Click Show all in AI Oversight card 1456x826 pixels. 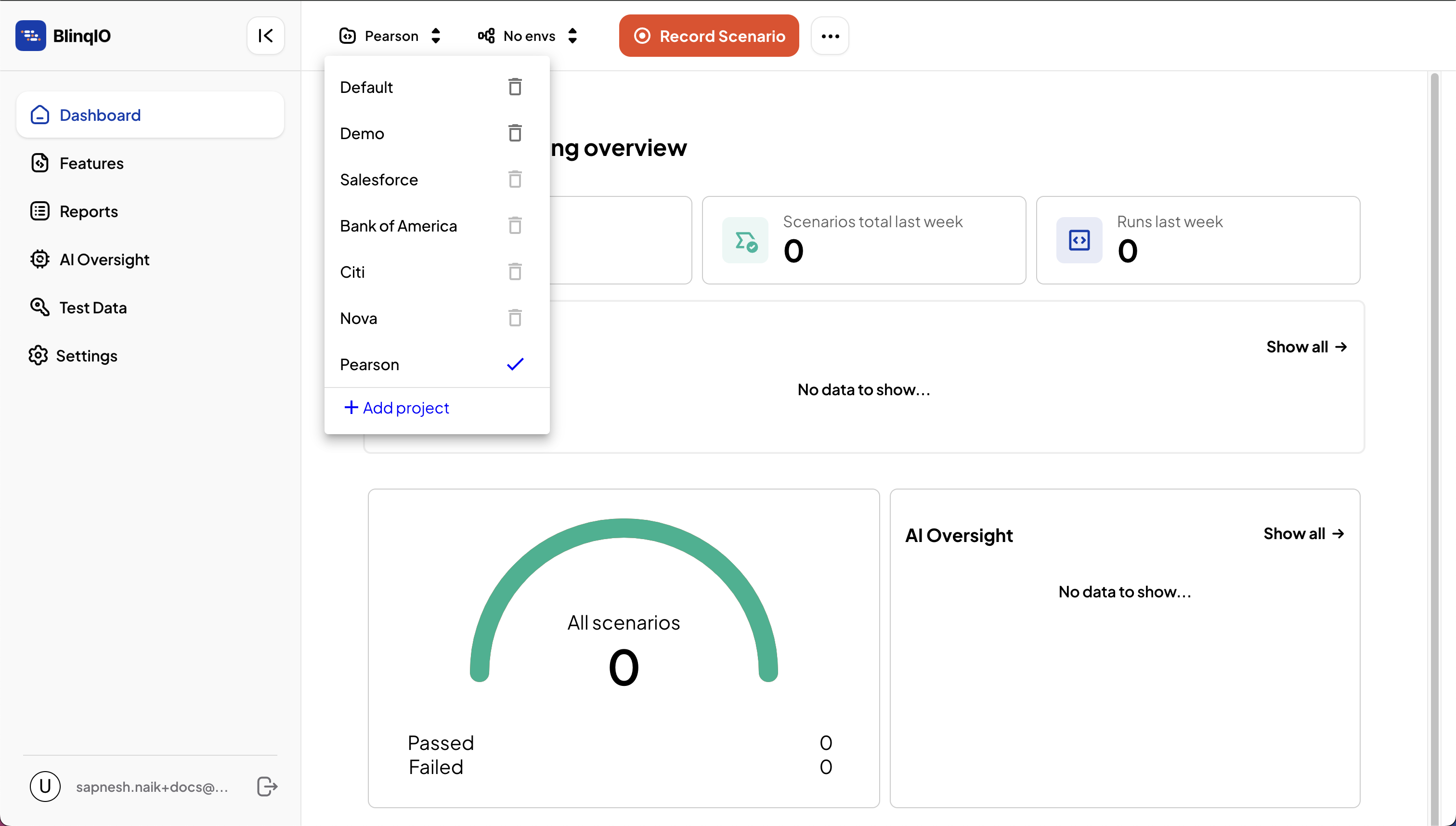1304,533
